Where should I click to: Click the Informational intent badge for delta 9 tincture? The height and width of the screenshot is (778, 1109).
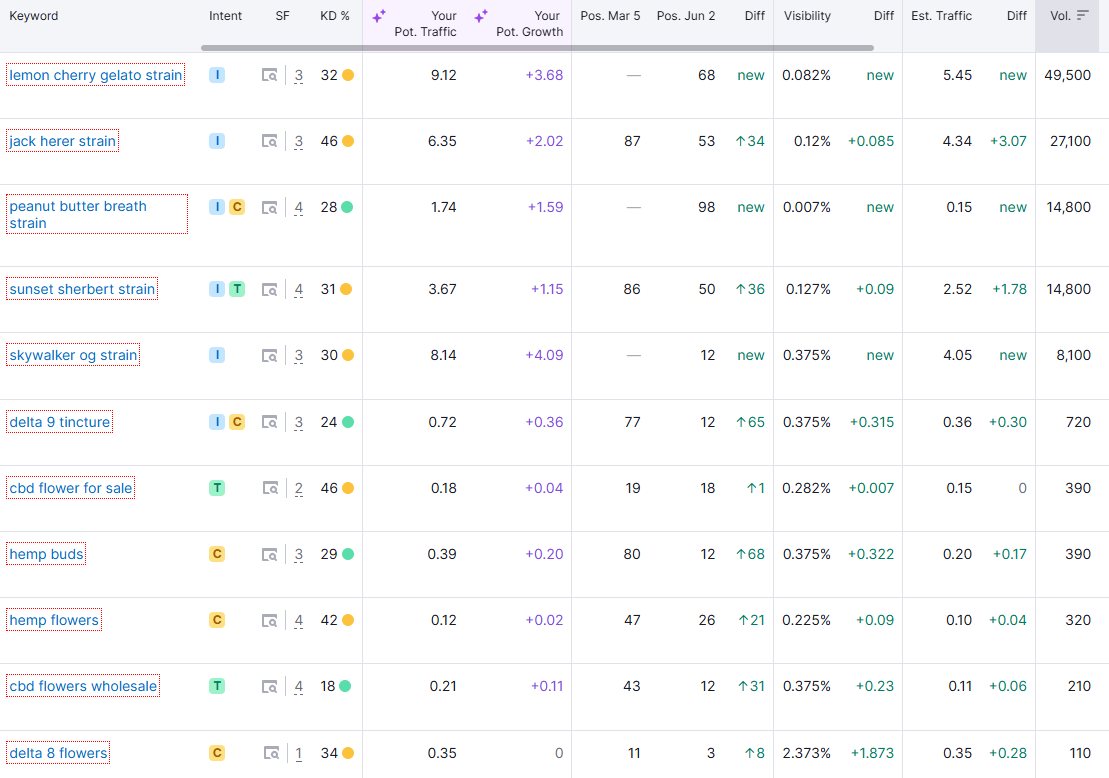pyautogui.click(x=217, y=422)
